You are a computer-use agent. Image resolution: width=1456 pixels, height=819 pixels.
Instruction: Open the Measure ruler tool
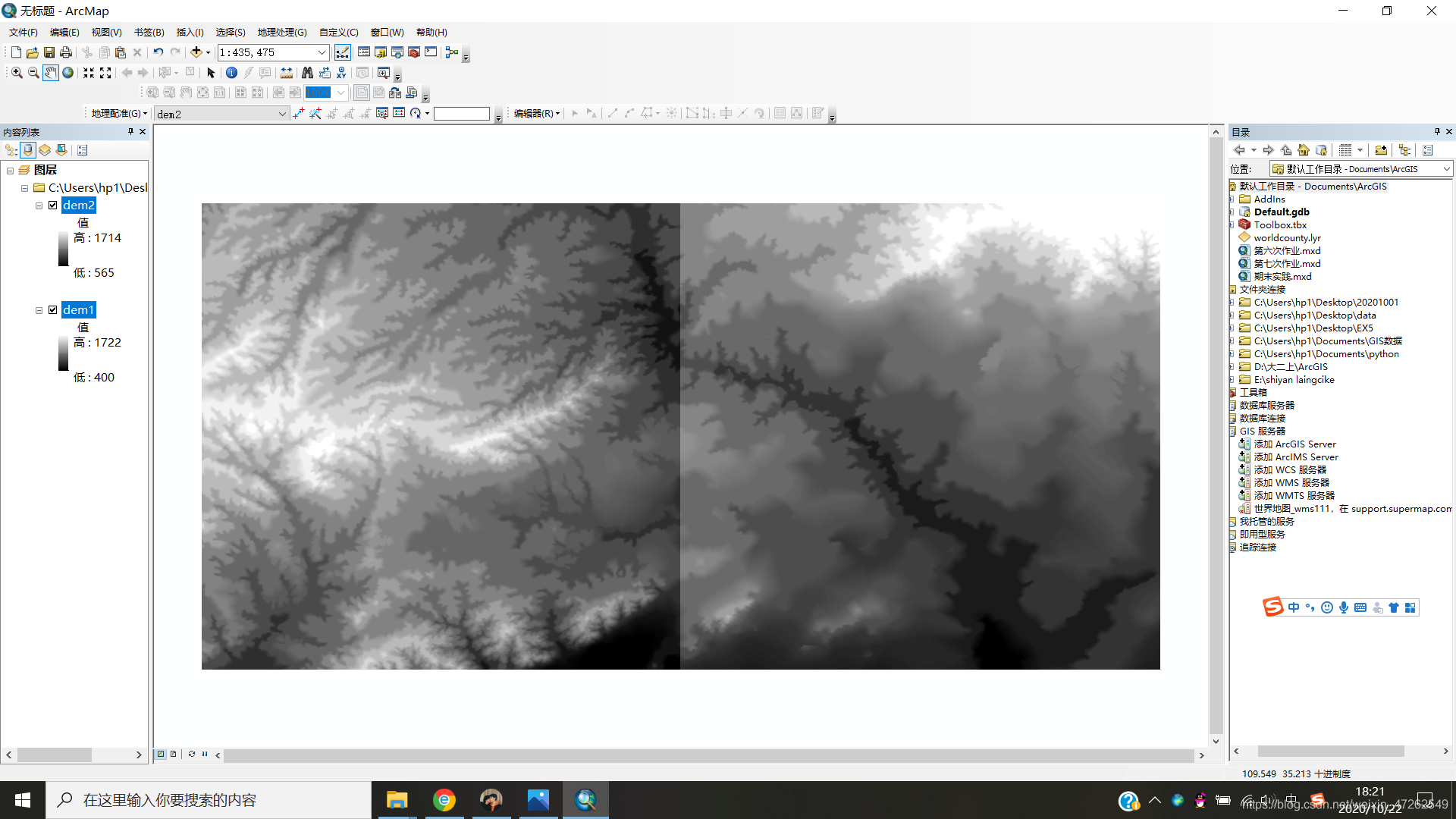pyautogui.click(x=287, y=73)
